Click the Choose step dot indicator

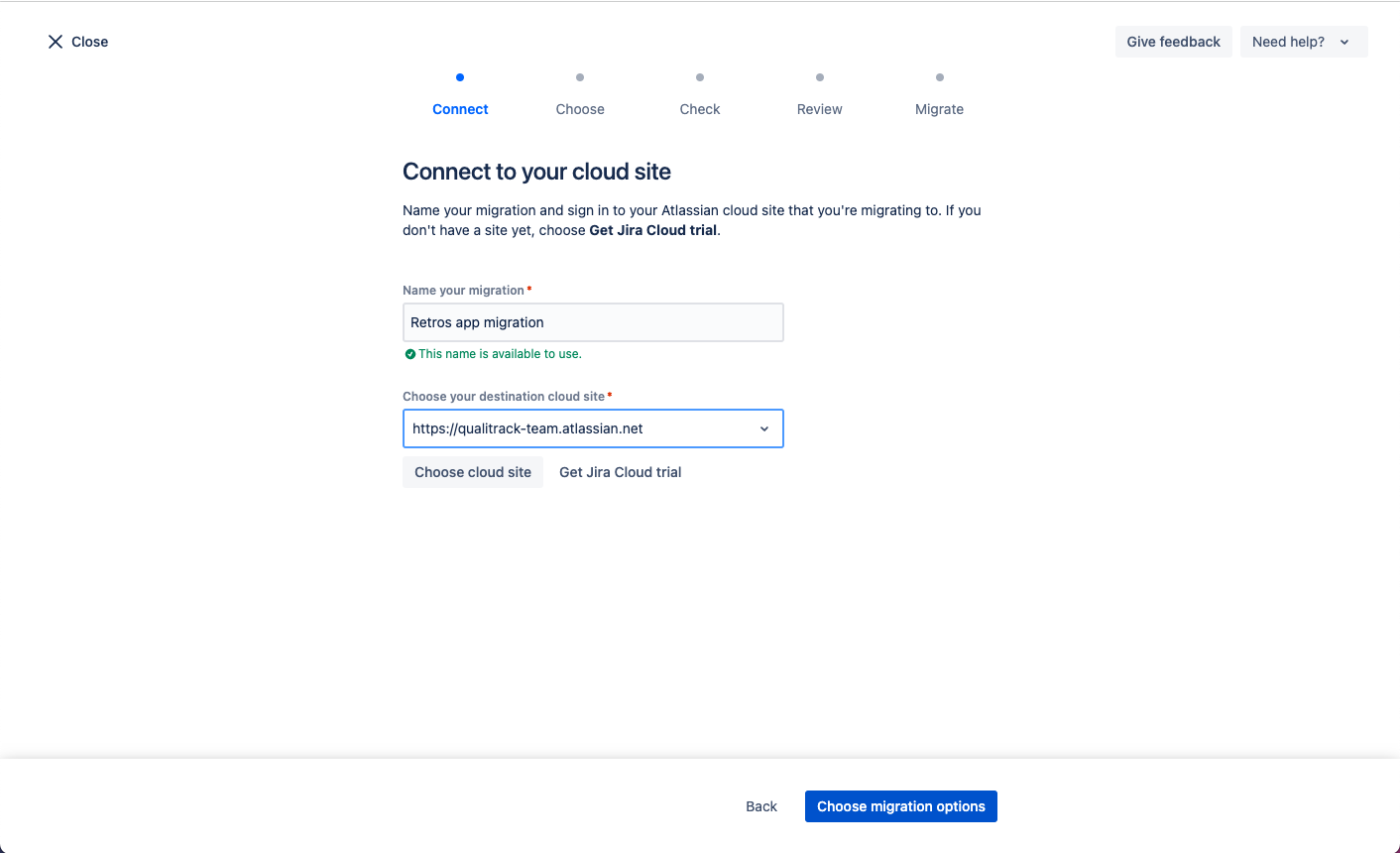click(x=580, y=77)
